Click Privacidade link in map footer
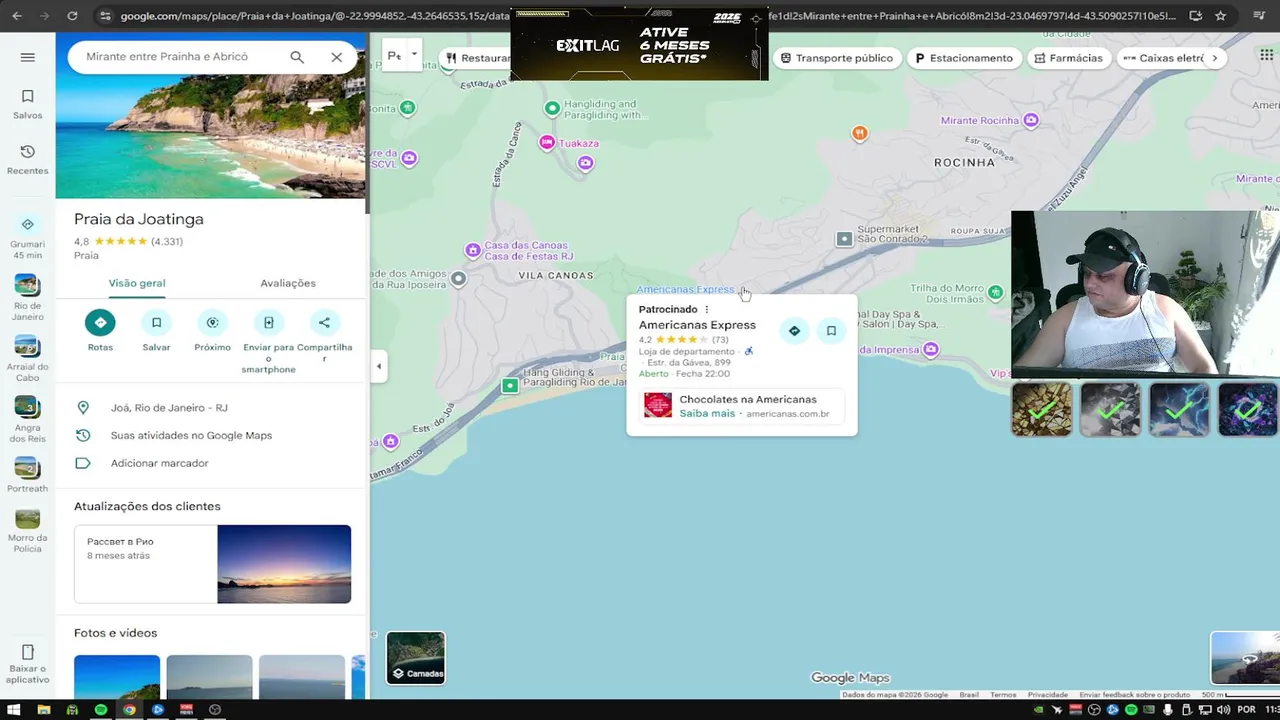 [1048, 695]
